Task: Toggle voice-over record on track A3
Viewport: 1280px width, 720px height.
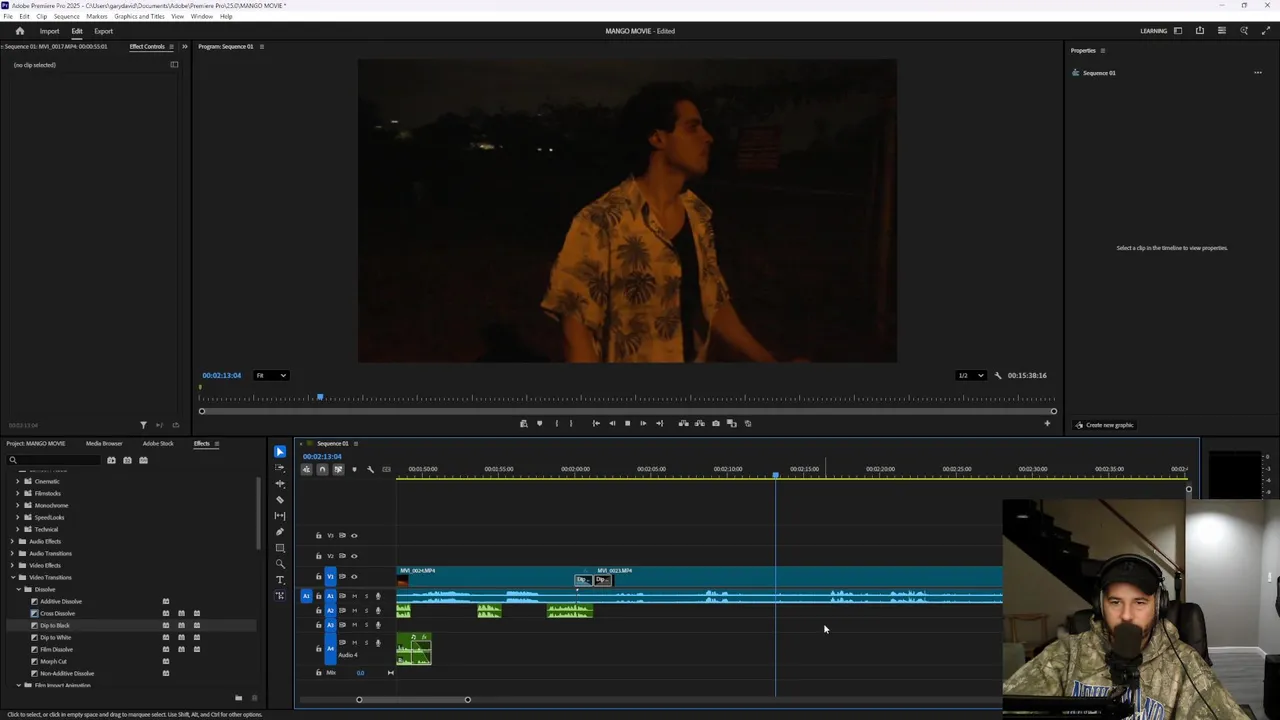Action: click(x=378, y=625)
